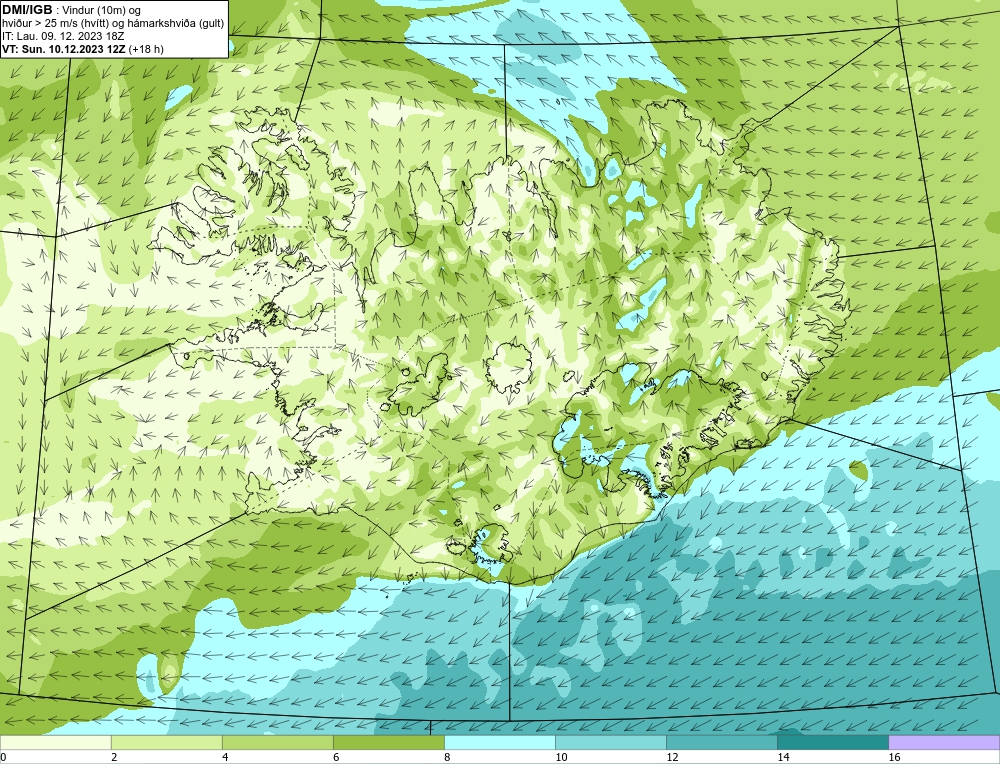The image size is (1000, 764).
Task: Click the legend label '16'
Action: (894, 757)
